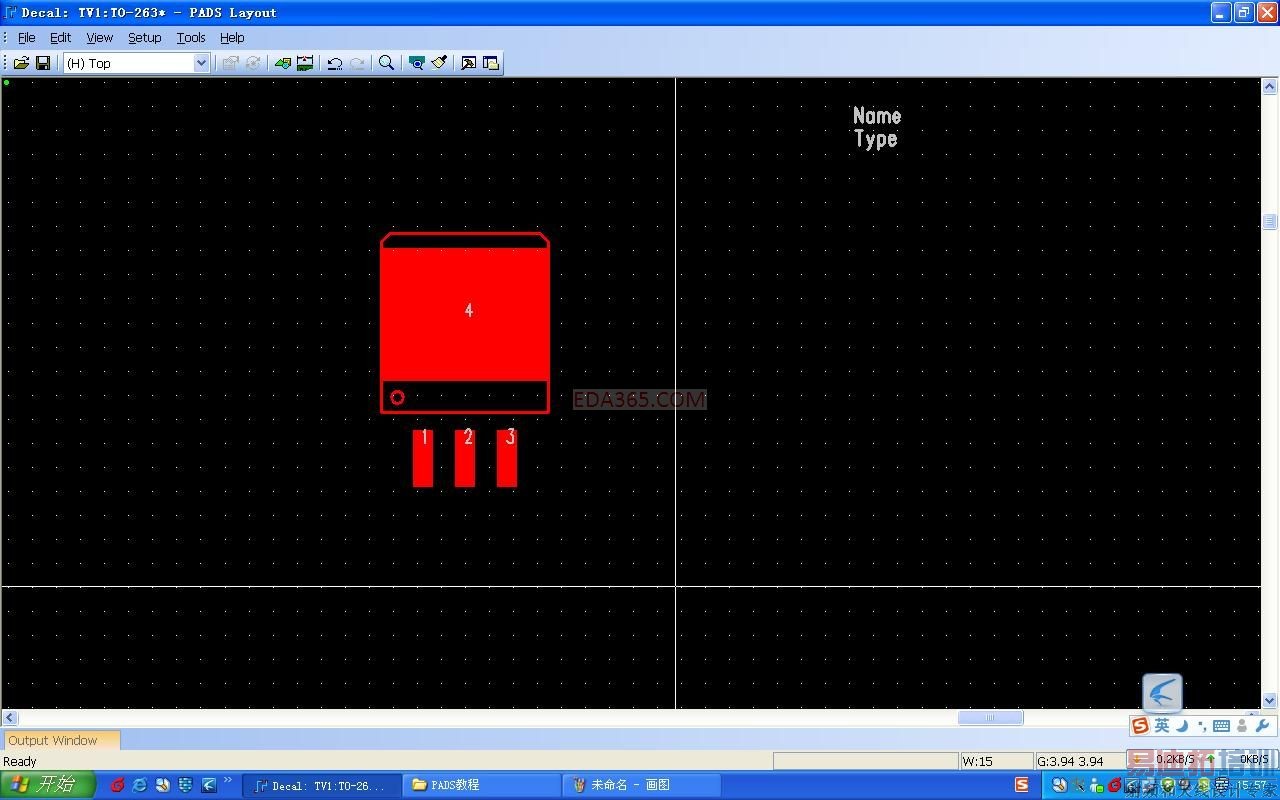The width and height of the screenshot is (1280, 800).
Task: Launch the red swirl quick launch icon
Action: pyautogui.click(x=117, y=785)
